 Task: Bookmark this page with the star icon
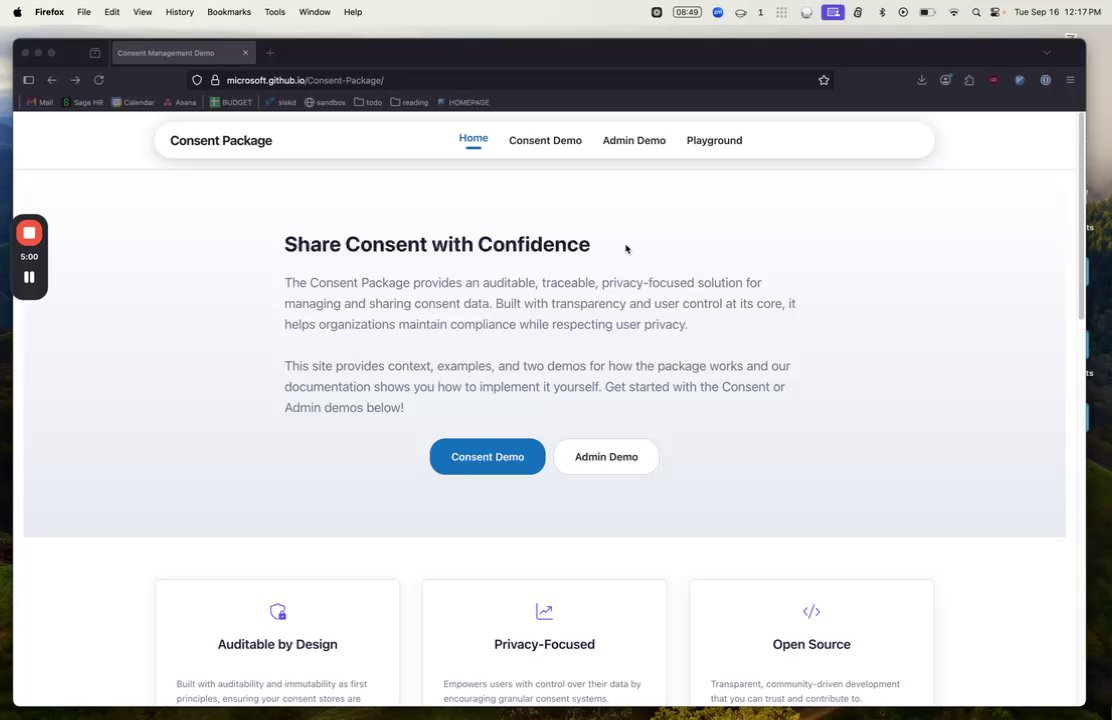point(823,80)
